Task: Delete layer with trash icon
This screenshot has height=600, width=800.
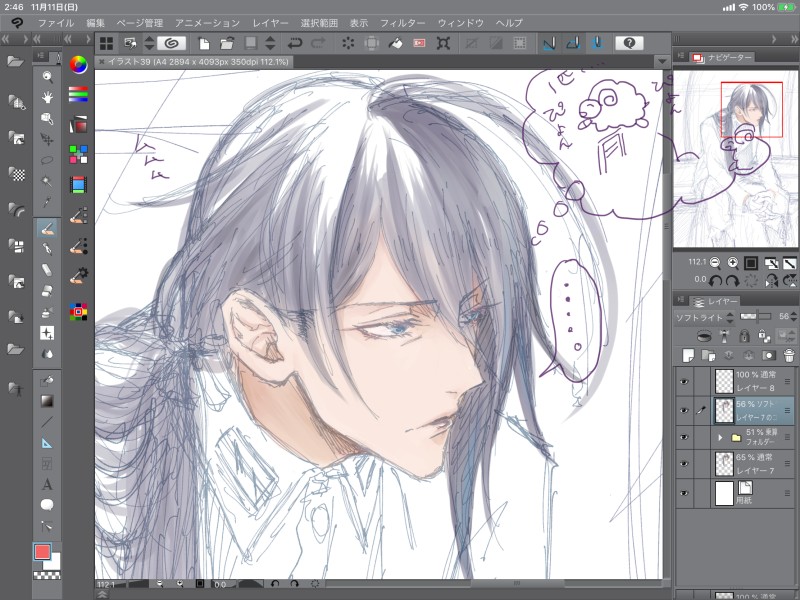Action: [789, 355]
